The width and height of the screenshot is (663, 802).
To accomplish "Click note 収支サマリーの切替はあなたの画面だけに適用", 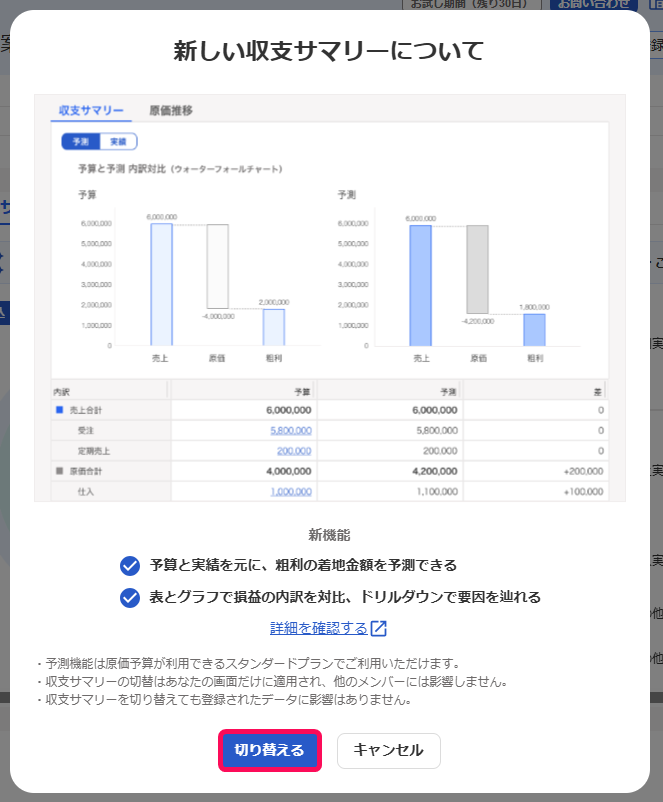I will 272,681.
